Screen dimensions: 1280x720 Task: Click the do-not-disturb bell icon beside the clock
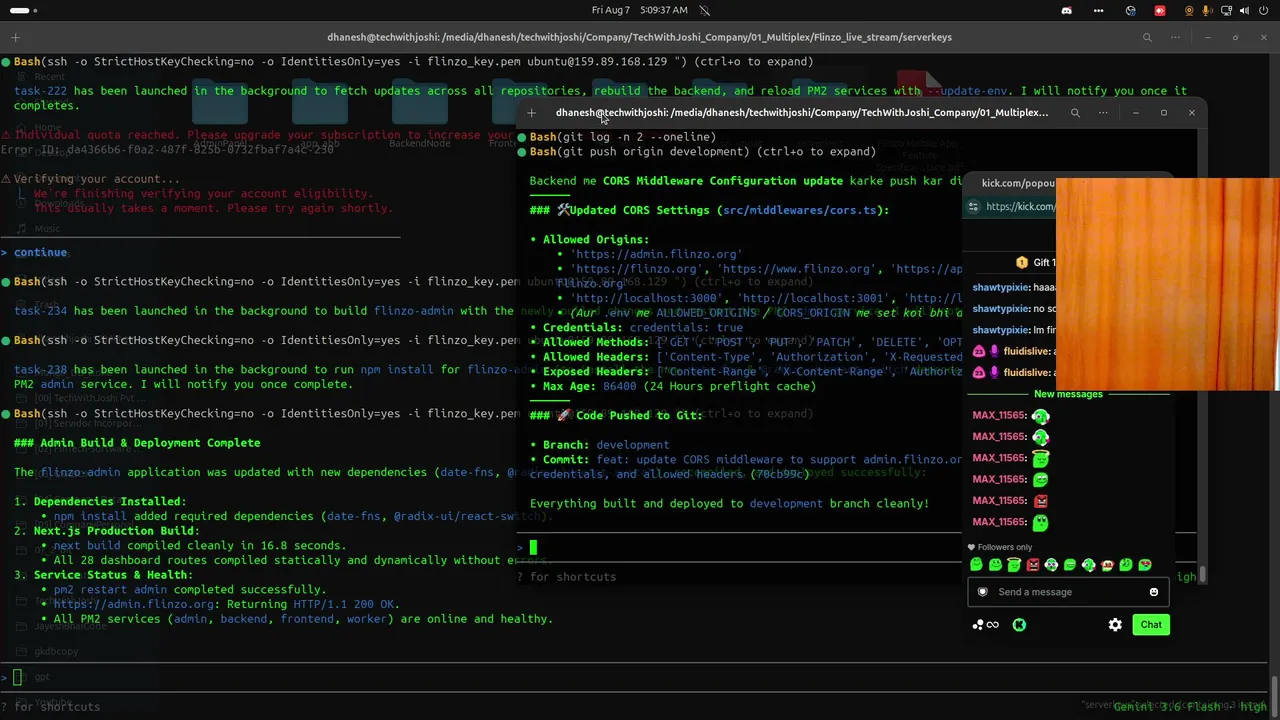point(705,10)
